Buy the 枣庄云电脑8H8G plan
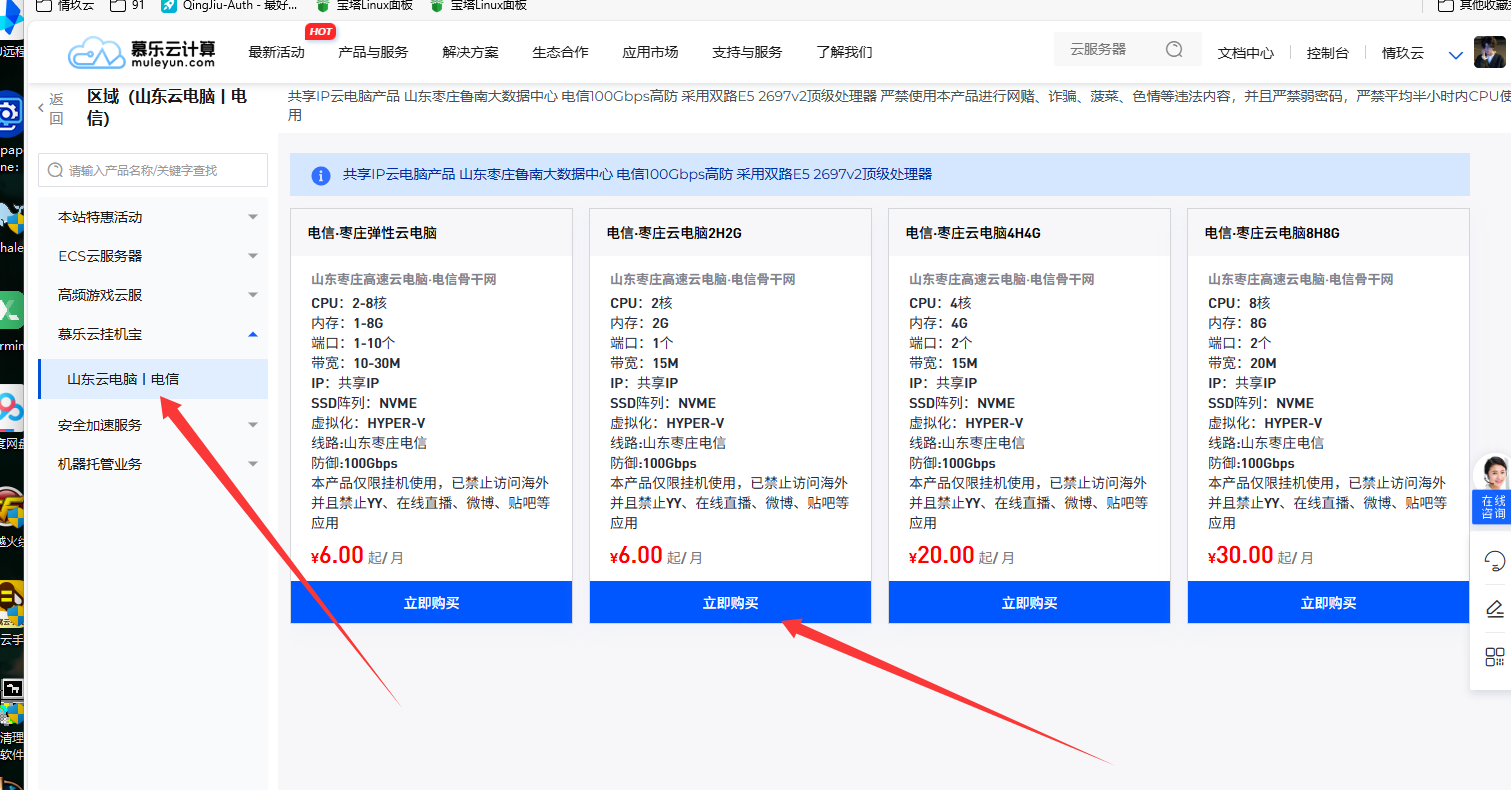 pyautogui.click(x=1328, y=603)
